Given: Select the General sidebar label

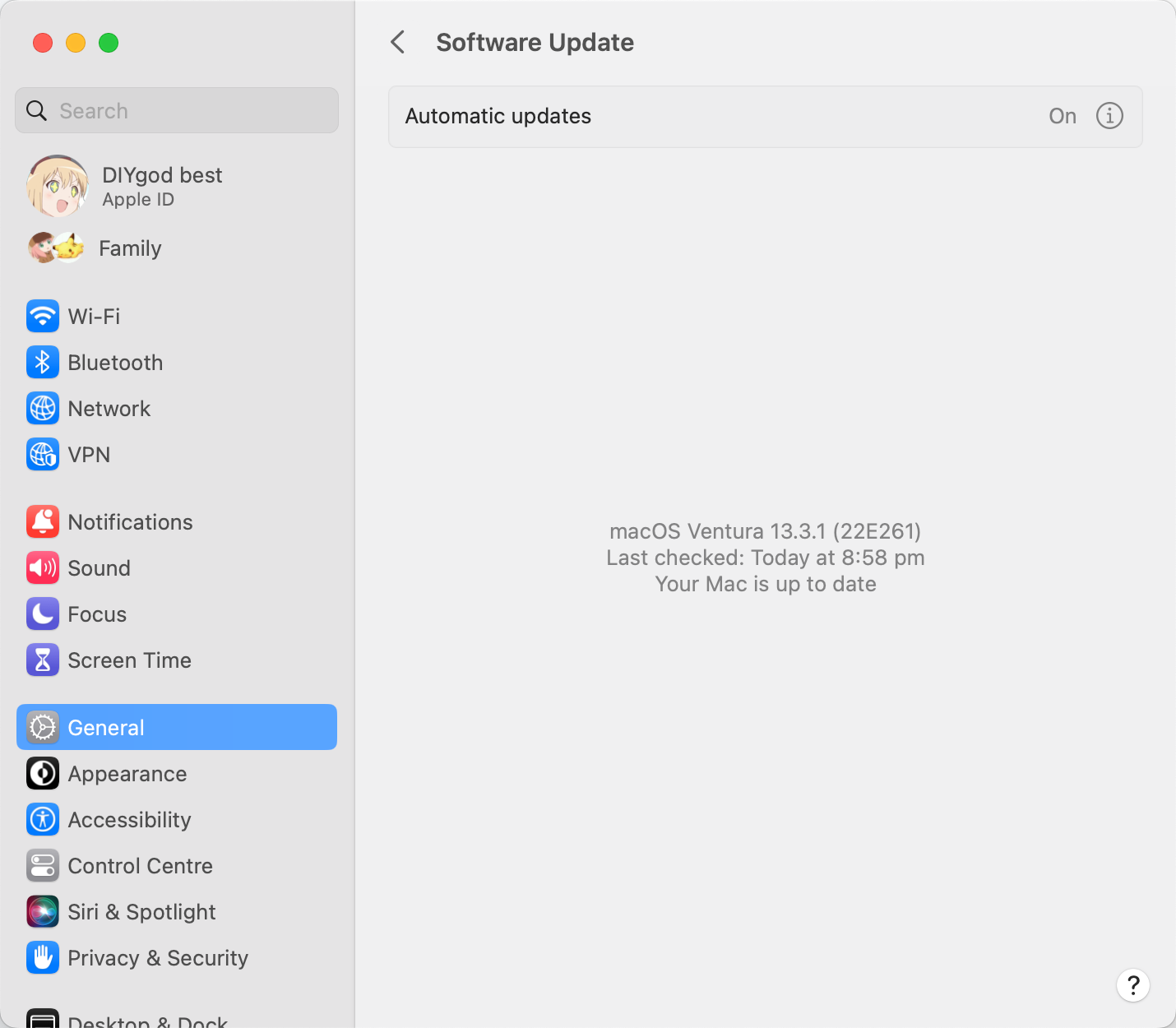Looking at the screenshot, I should click(106, 728).
